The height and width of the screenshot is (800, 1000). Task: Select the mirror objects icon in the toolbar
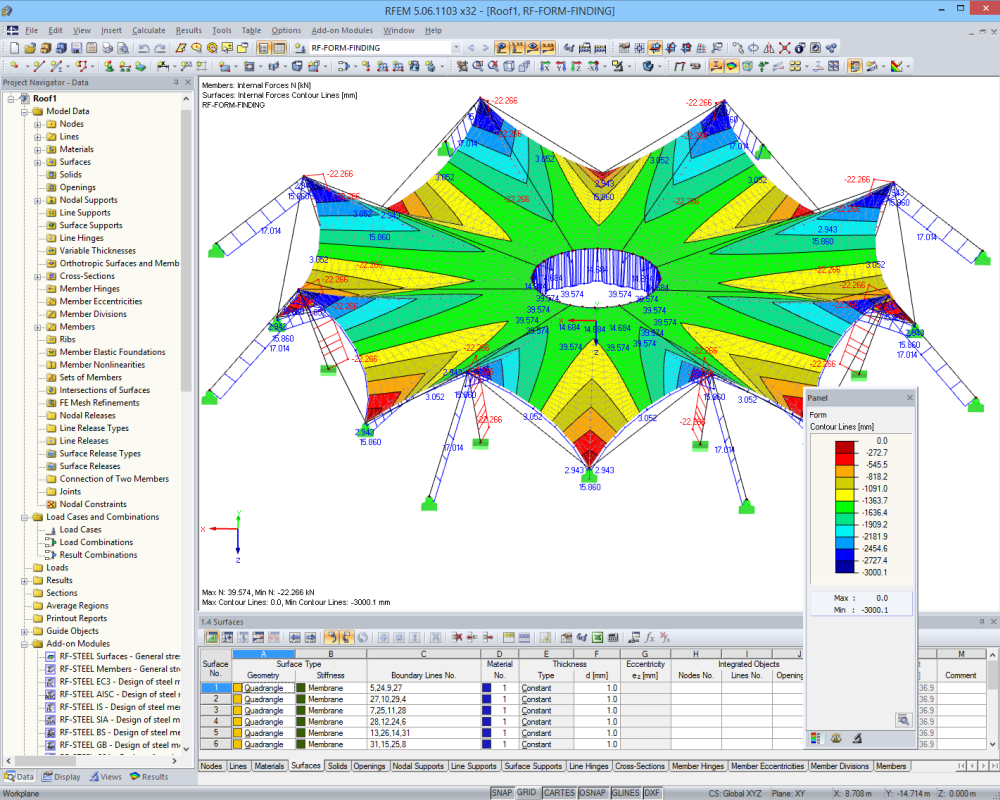click(x=768, y=47)
